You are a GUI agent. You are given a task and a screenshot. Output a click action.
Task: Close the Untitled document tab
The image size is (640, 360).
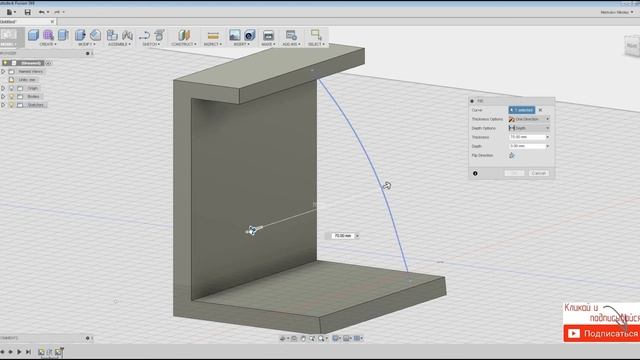52,22
